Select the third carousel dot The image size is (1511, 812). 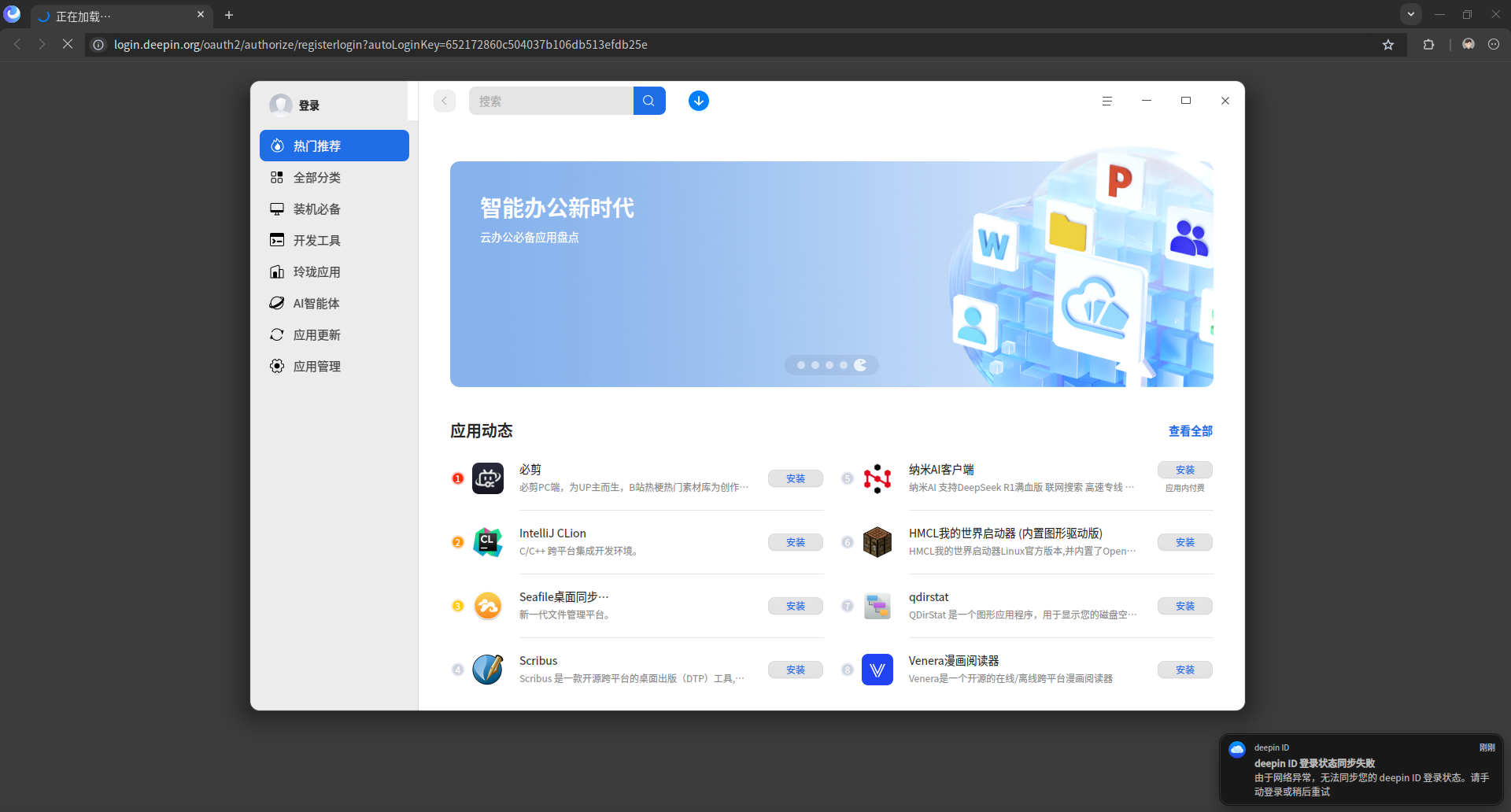click(x=829, y=365)
